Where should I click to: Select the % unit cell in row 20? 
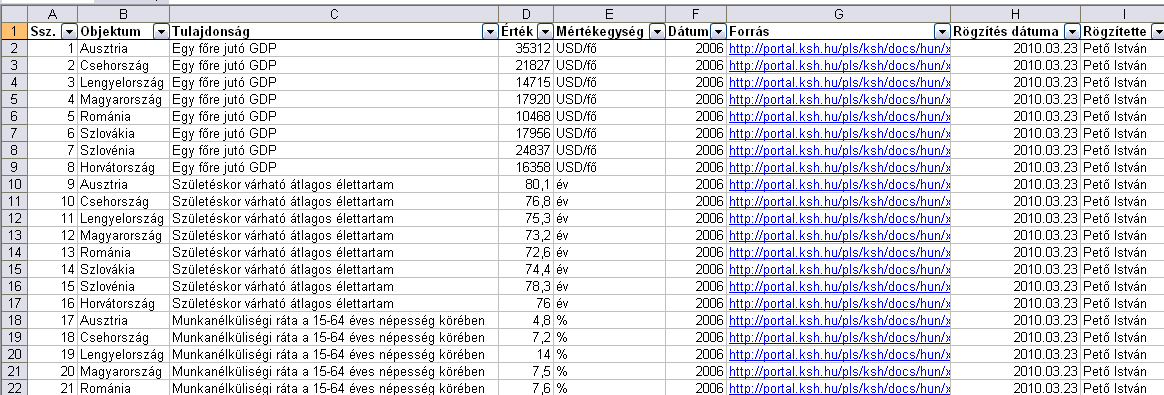click(x=609, y=355)
